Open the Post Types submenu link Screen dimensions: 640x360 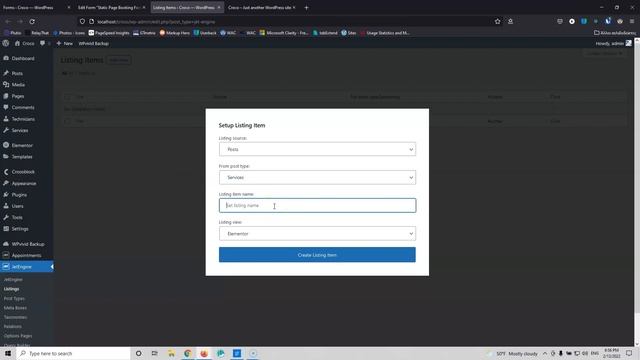[x=14, y=298]
